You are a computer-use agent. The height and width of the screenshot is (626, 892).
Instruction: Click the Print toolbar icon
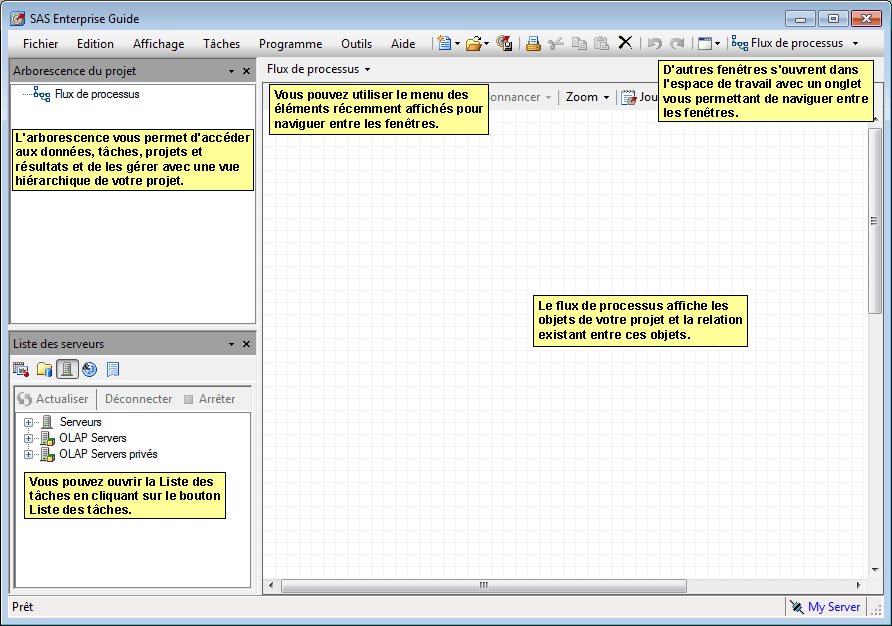532,43
